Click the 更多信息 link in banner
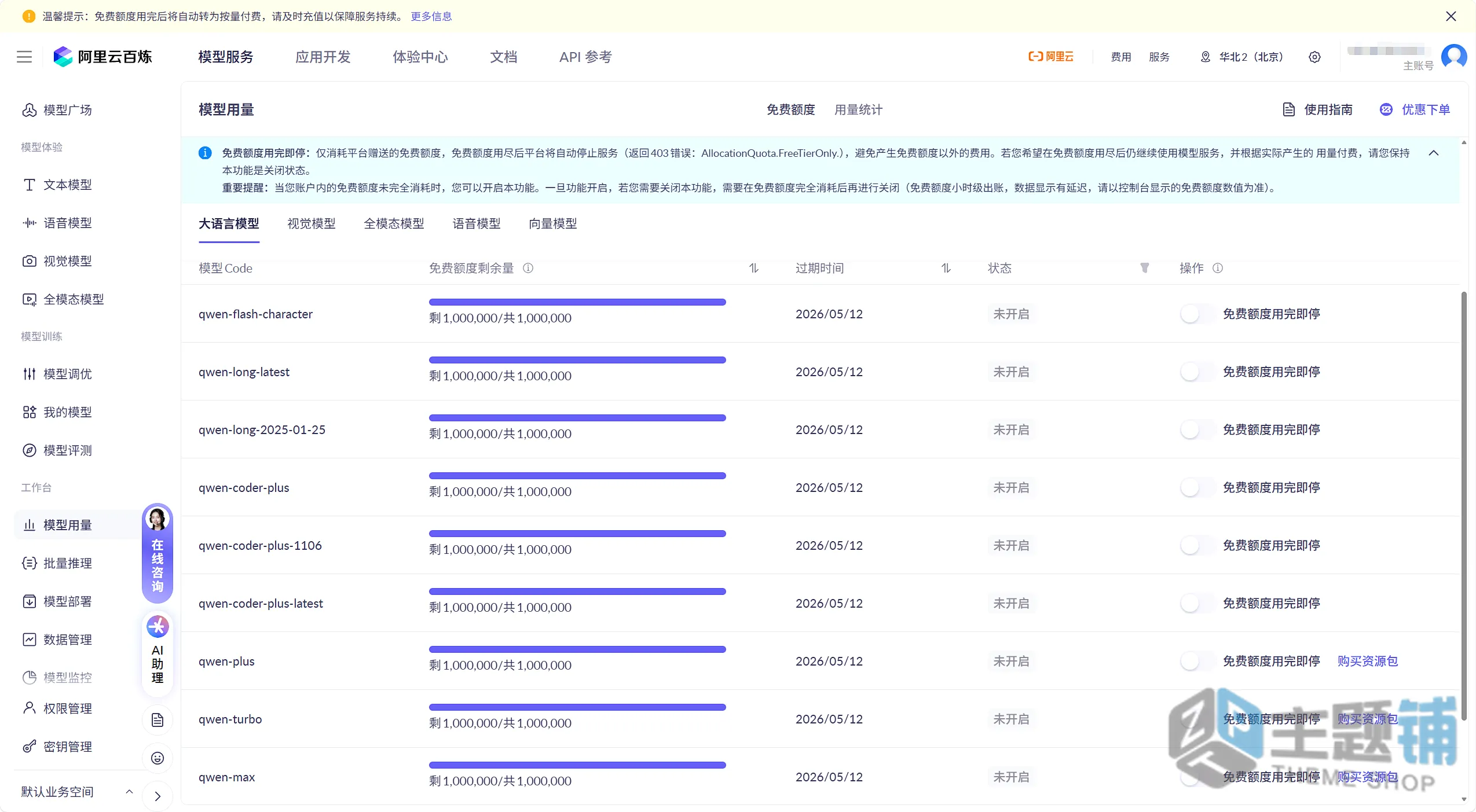 coord(431,16)
